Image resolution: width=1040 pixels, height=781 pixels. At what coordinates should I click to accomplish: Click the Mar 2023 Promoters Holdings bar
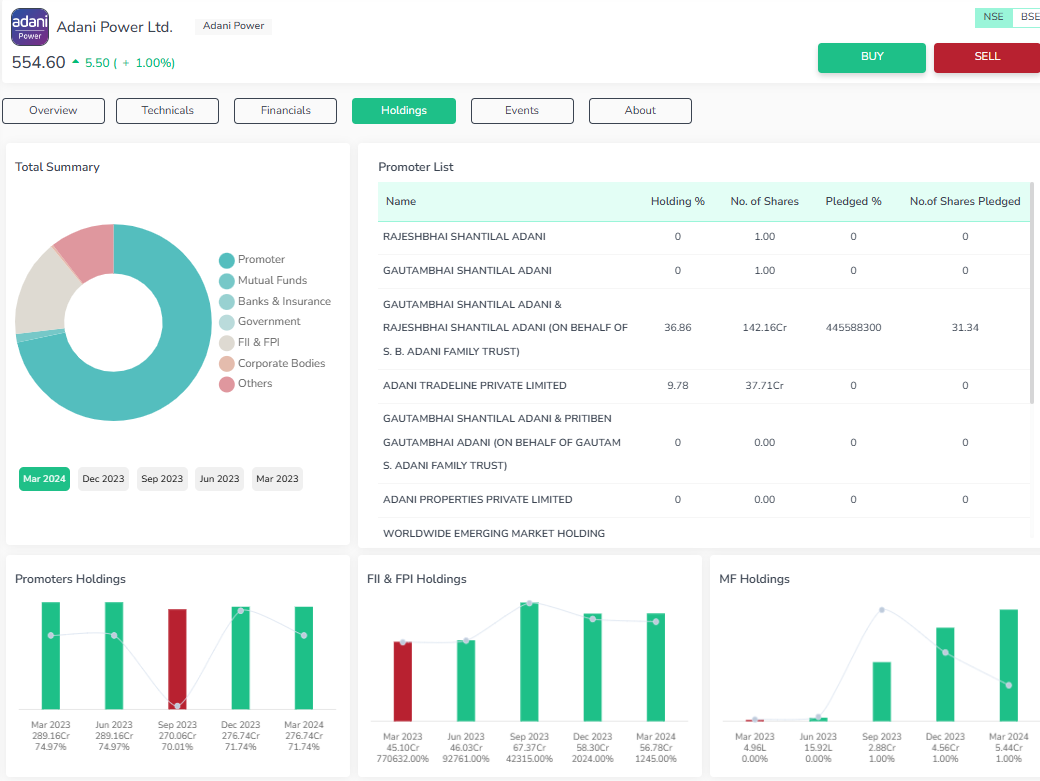(x=50, y=656)
